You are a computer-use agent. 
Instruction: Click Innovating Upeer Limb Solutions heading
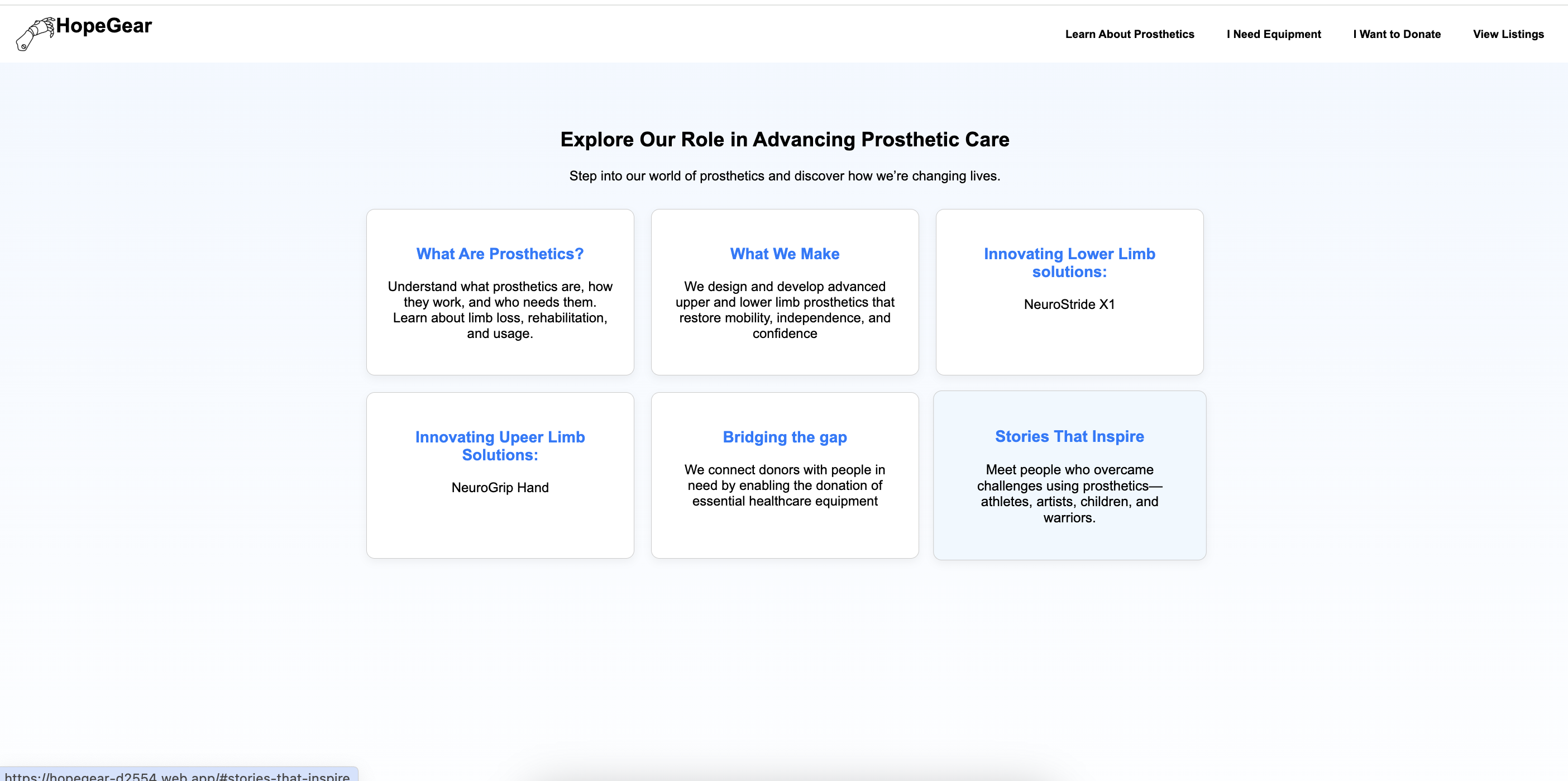pos(500,446)
